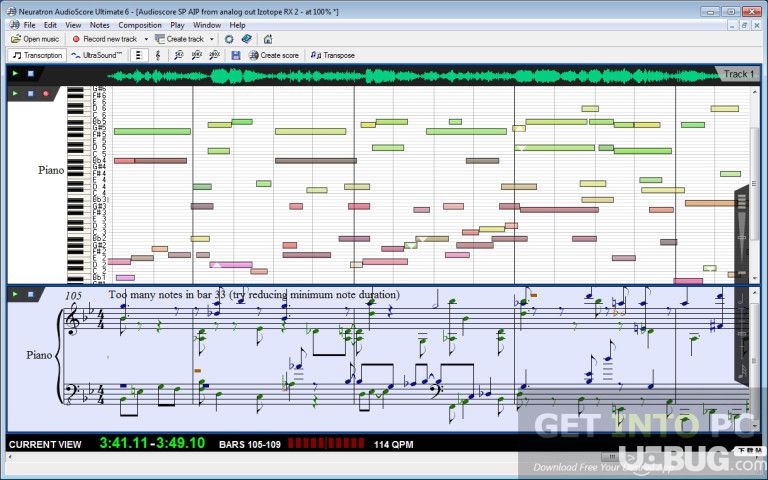
Task: Restore down the inner document window
Action: 744,25
